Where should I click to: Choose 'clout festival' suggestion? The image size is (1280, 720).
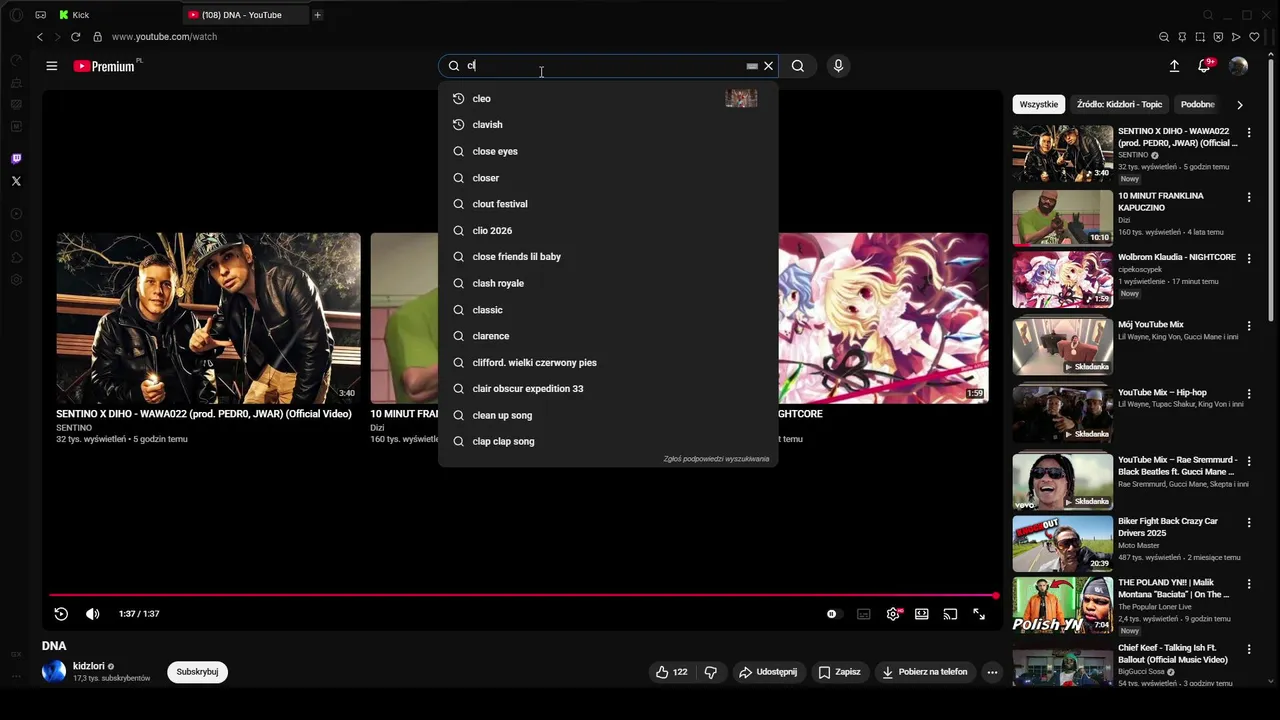[608, 204]
